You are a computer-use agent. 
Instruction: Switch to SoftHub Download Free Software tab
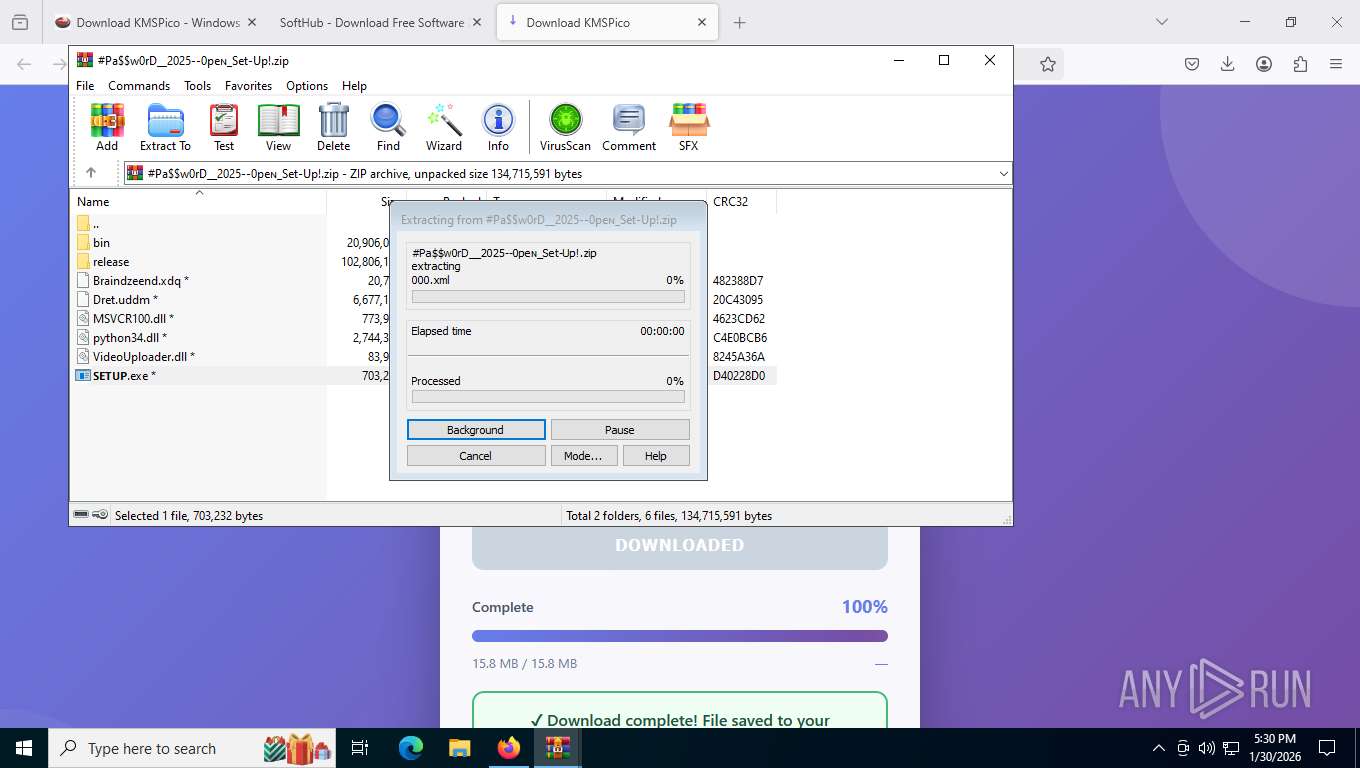[372, 22]
